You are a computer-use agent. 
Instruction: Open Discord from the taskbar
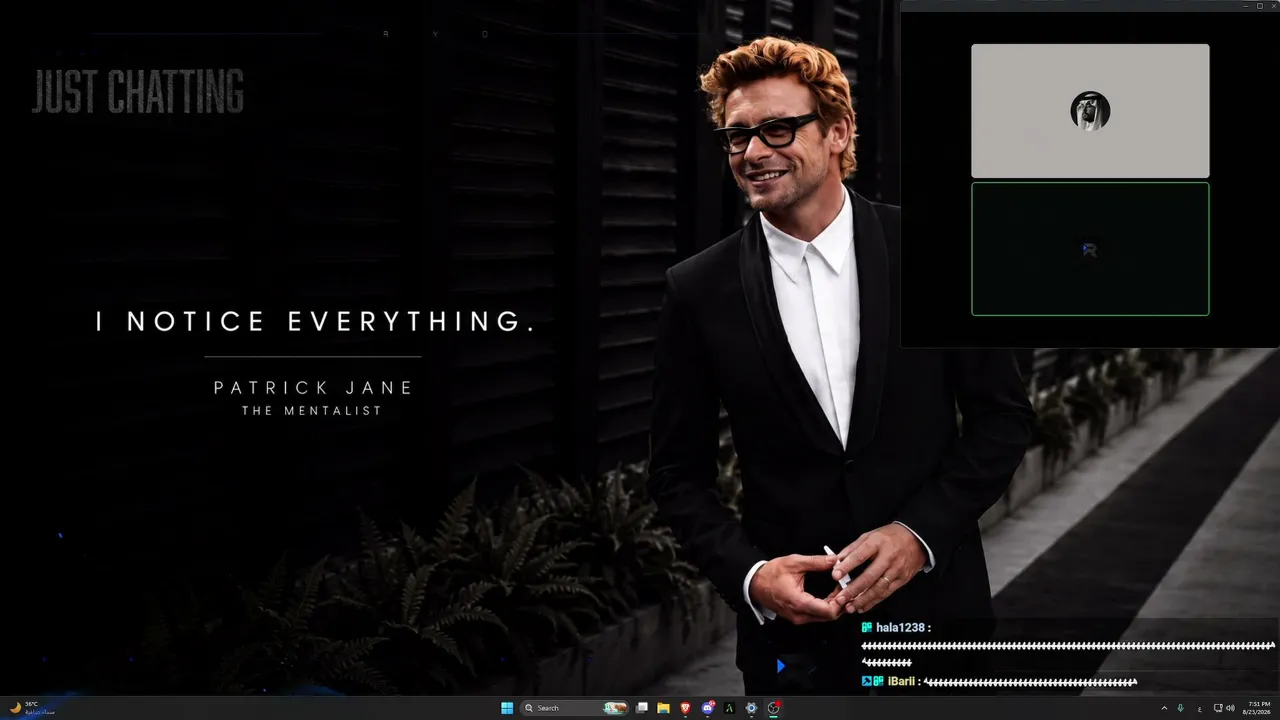tap(708, 708)
